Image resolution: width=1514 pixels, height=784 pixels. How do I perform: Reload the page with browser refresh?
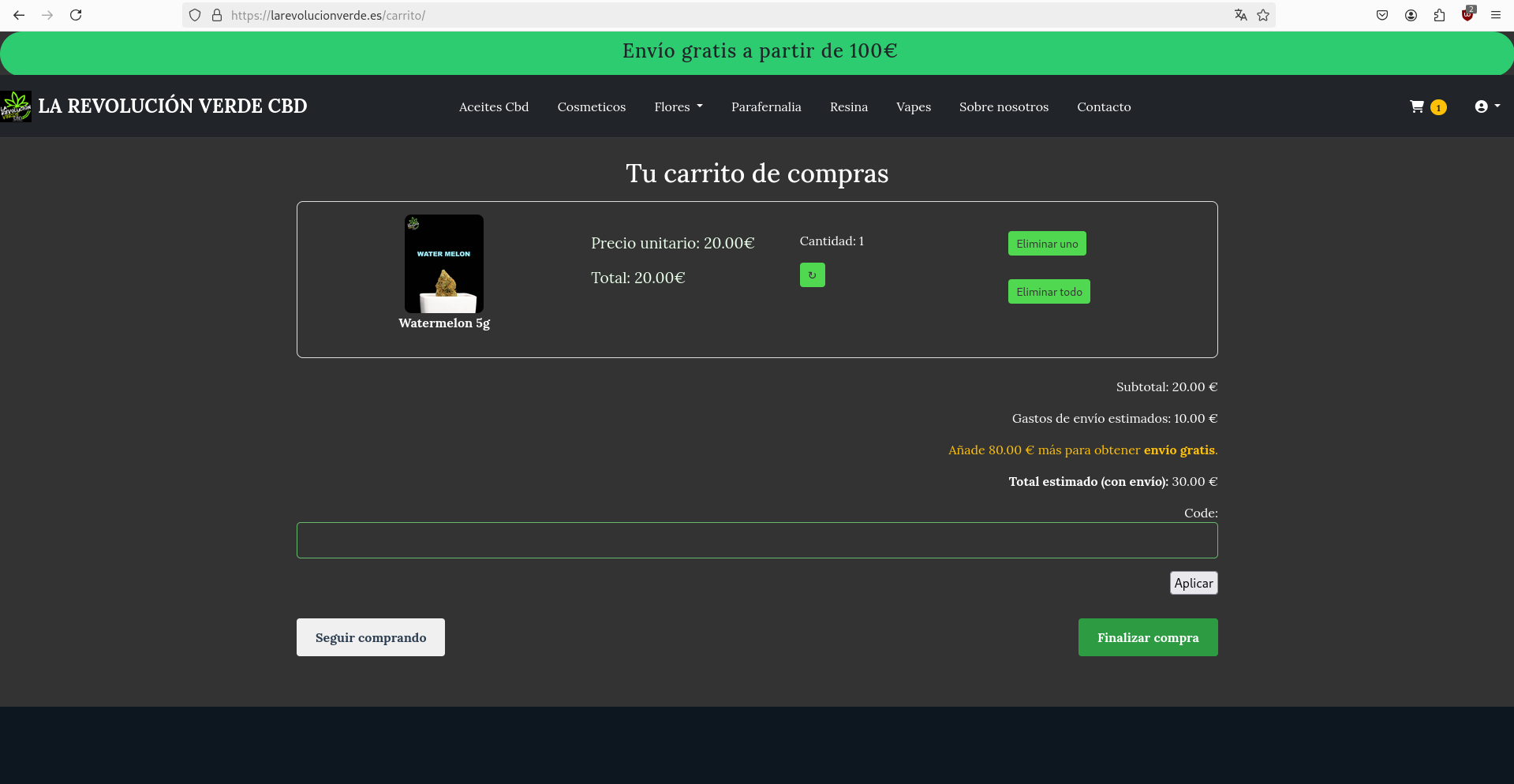76,15
